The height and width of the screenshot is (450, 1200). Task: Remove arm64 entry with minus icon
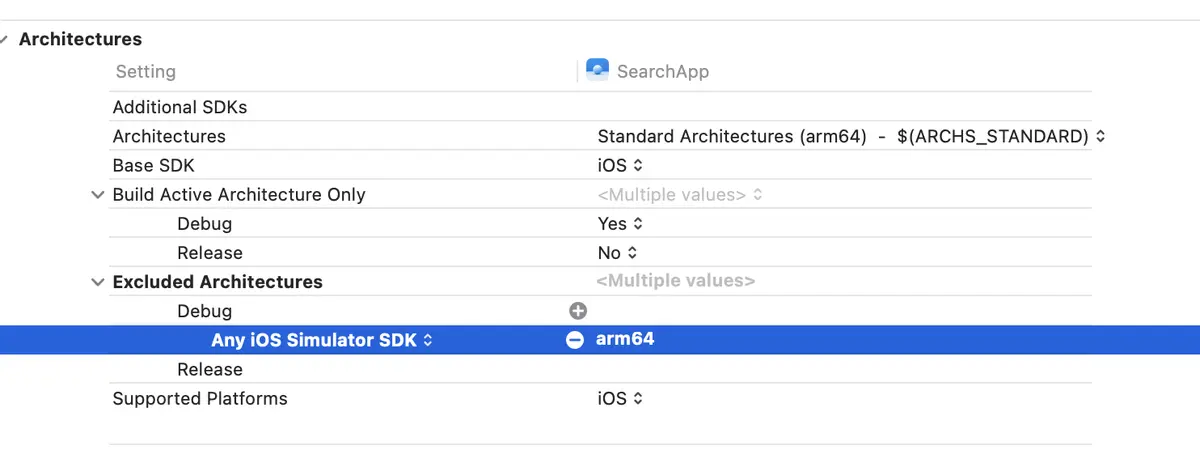(x=575, y=340)
